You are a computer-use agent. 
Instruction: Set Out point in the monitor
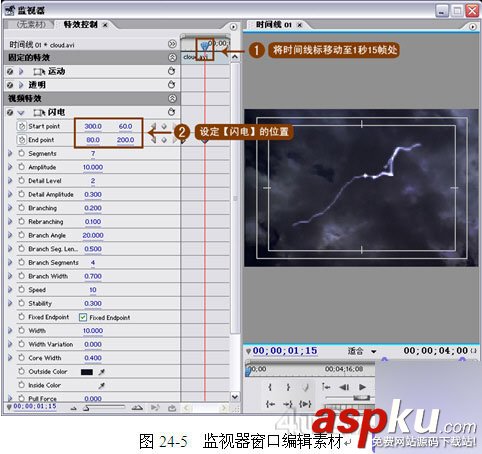288,387
